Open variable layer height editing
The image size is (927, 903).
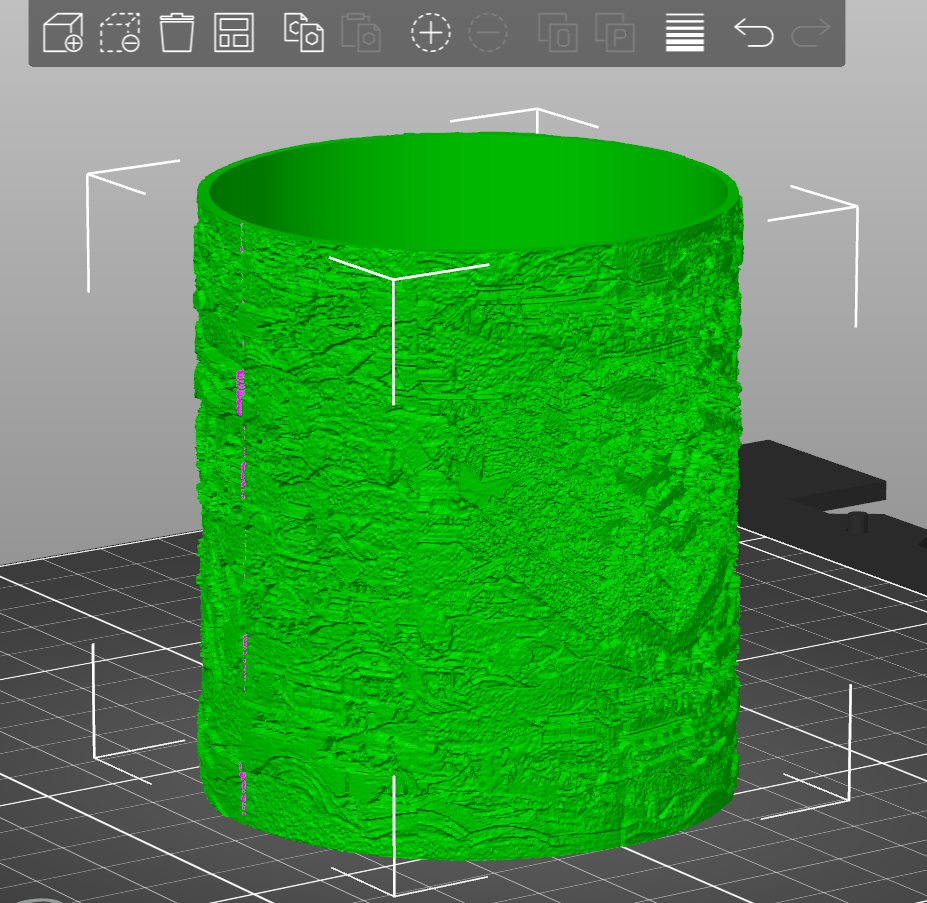(x=685, y=32)
